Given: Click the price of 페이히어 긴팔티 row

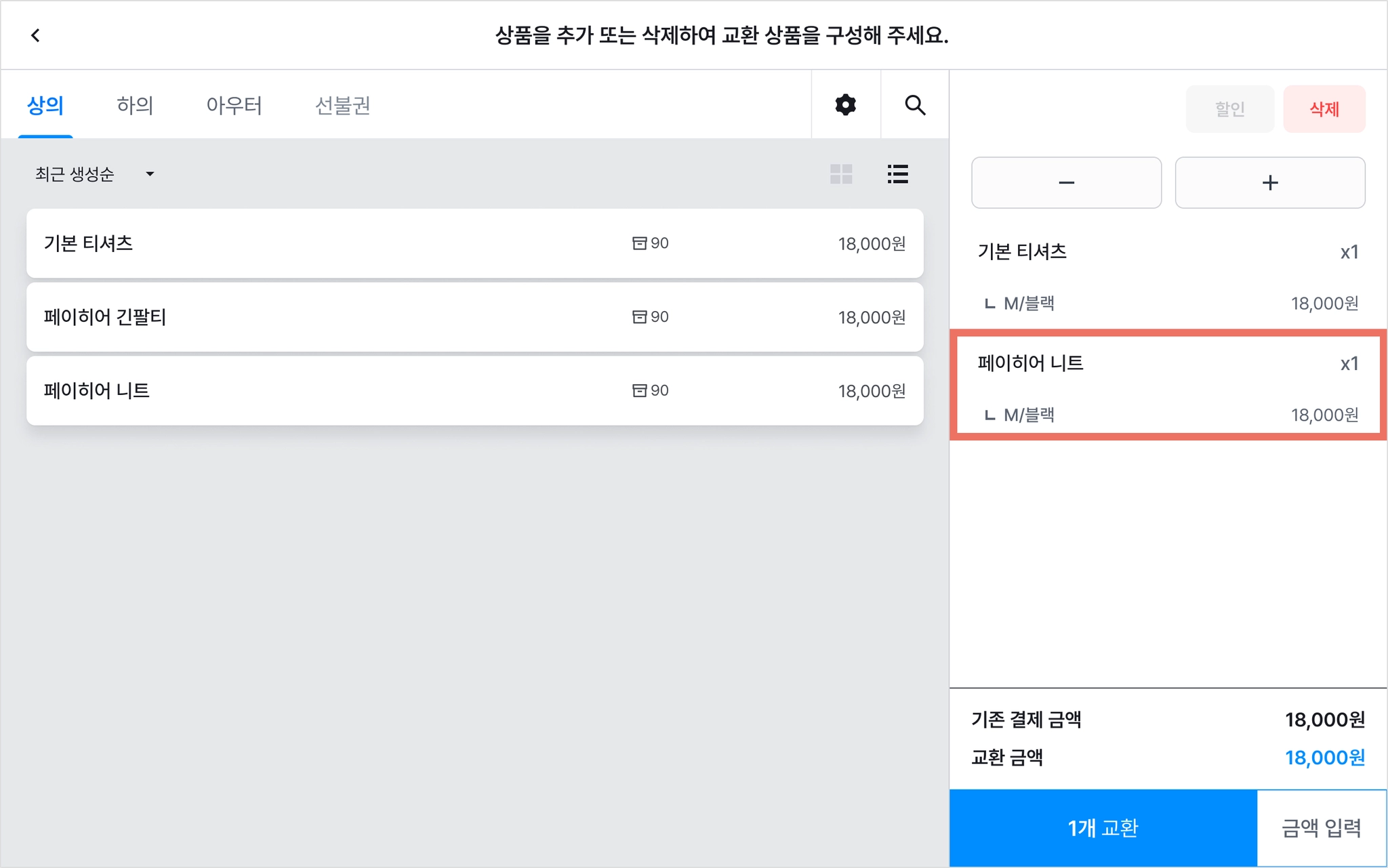Looking at the screenshot, I should (872, 317).
